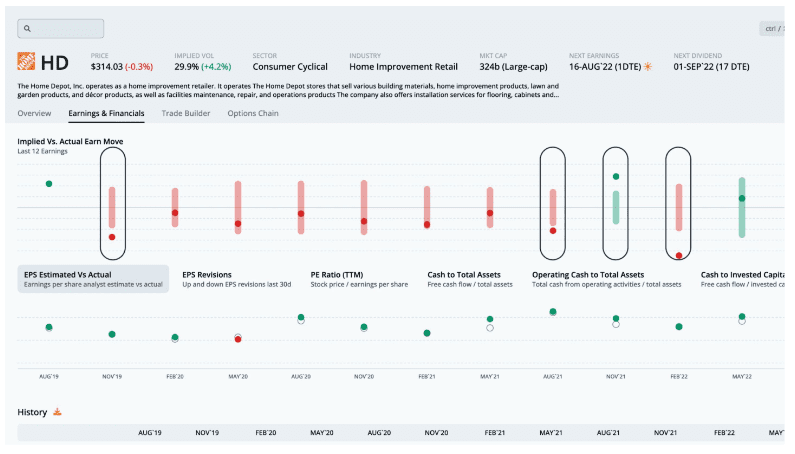Select the EPS Estimated Vs Actual metric

[x=93, y=278]
